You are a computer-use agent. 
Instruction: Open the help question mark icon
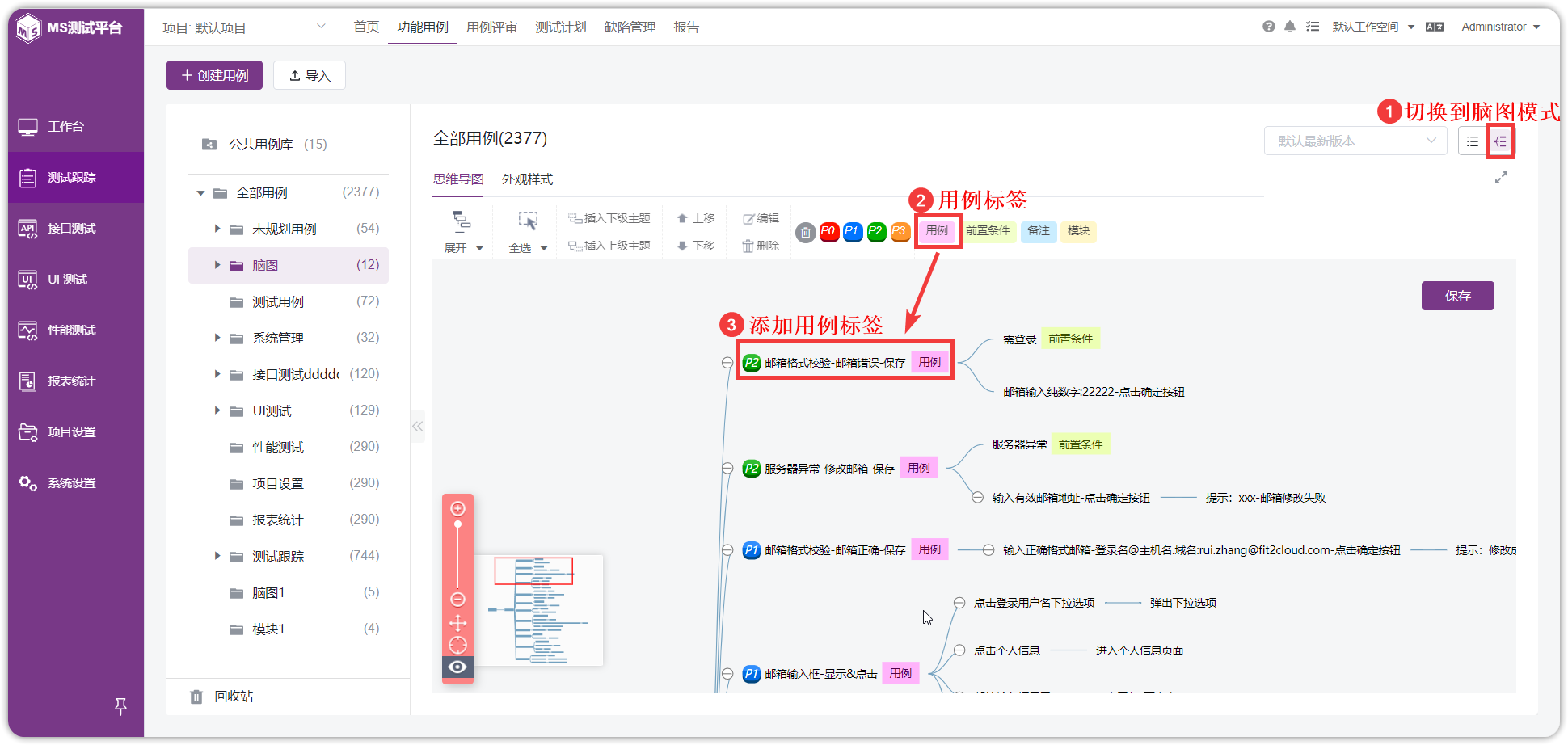click(x=1269, y=27)
